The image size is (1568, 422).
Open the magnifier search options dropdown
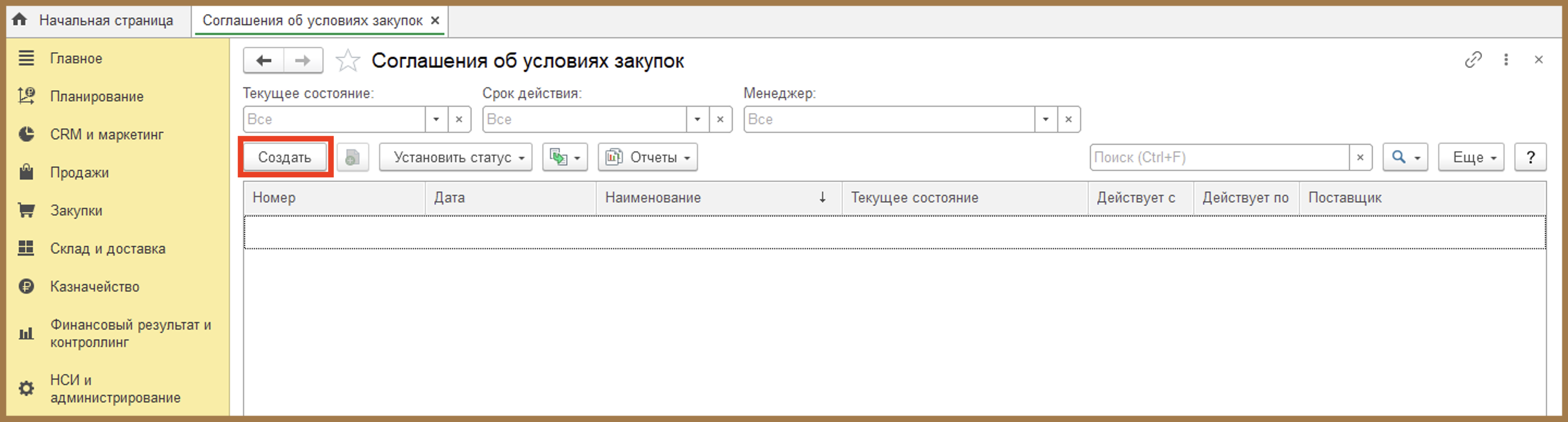click(1405, 158)
